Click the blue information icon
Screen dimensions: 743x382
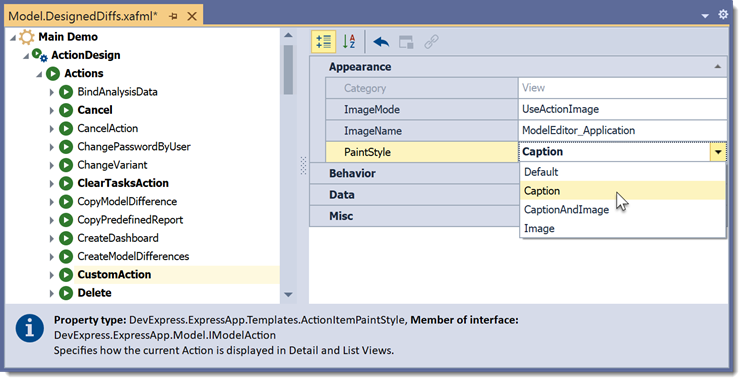pyautogui.click(x=29, y=327)
